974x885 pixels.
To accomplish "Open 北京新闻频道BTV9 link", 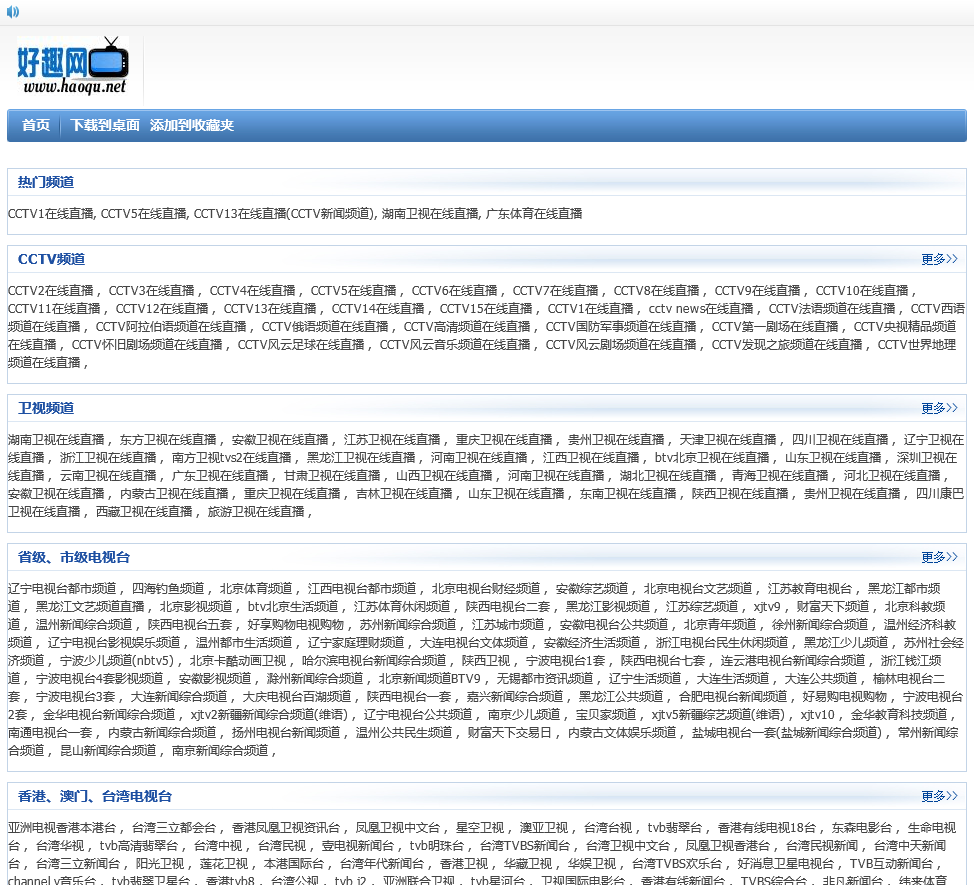I will (430, 679).
